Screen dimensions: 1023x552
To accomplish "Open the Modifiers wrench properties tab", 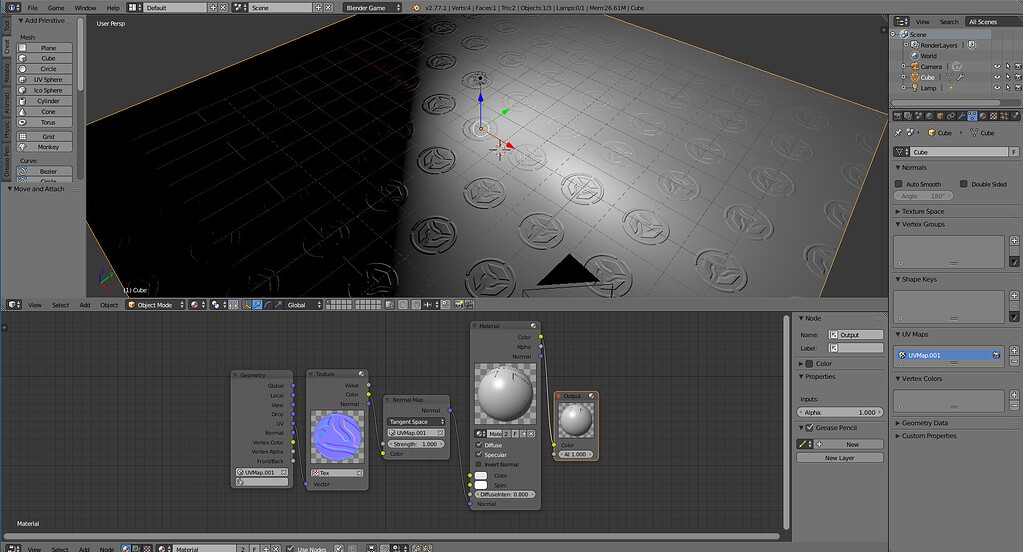I will coord(962,116).
